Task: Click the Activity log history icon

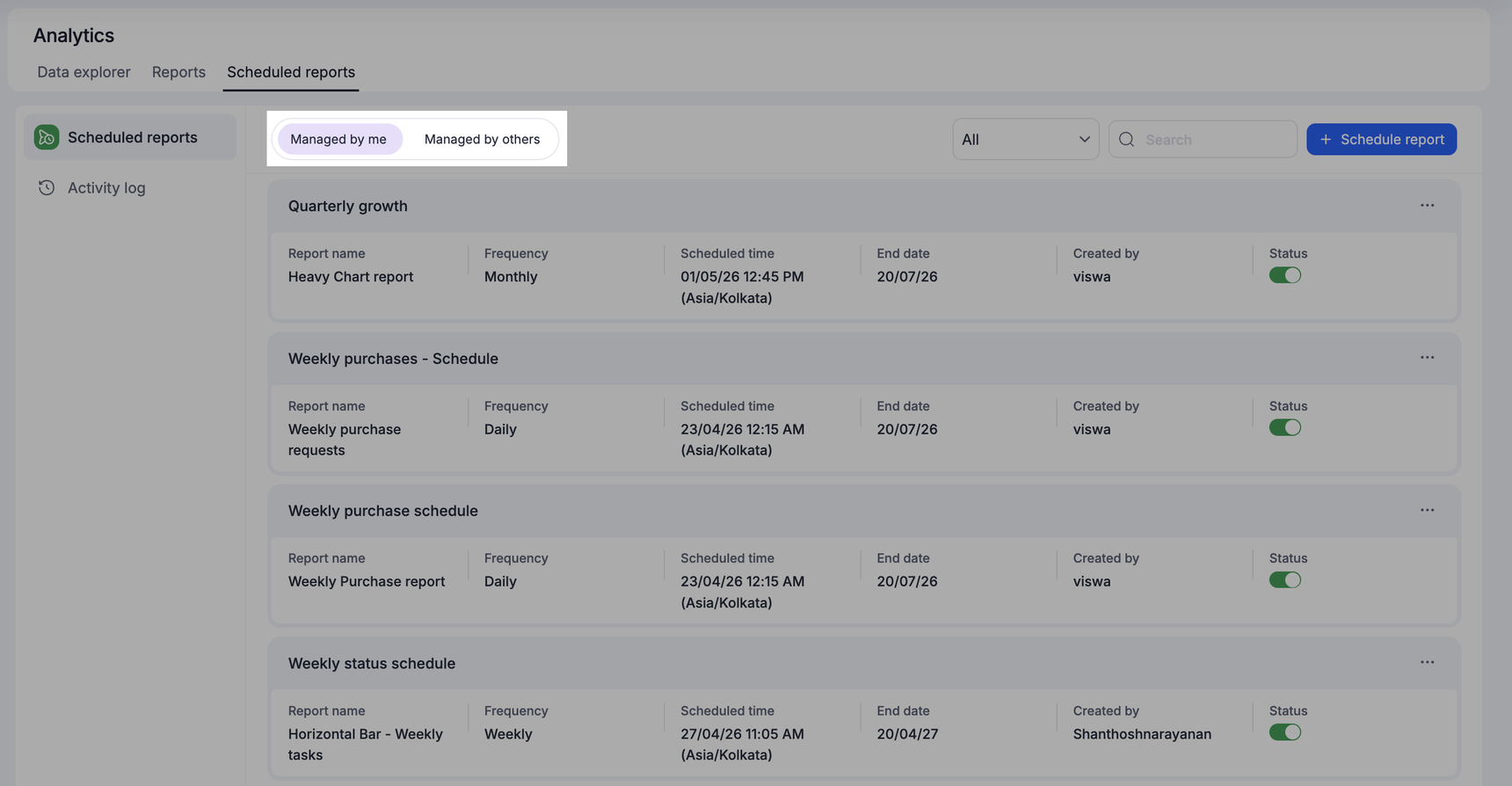Action: point(47,187)
